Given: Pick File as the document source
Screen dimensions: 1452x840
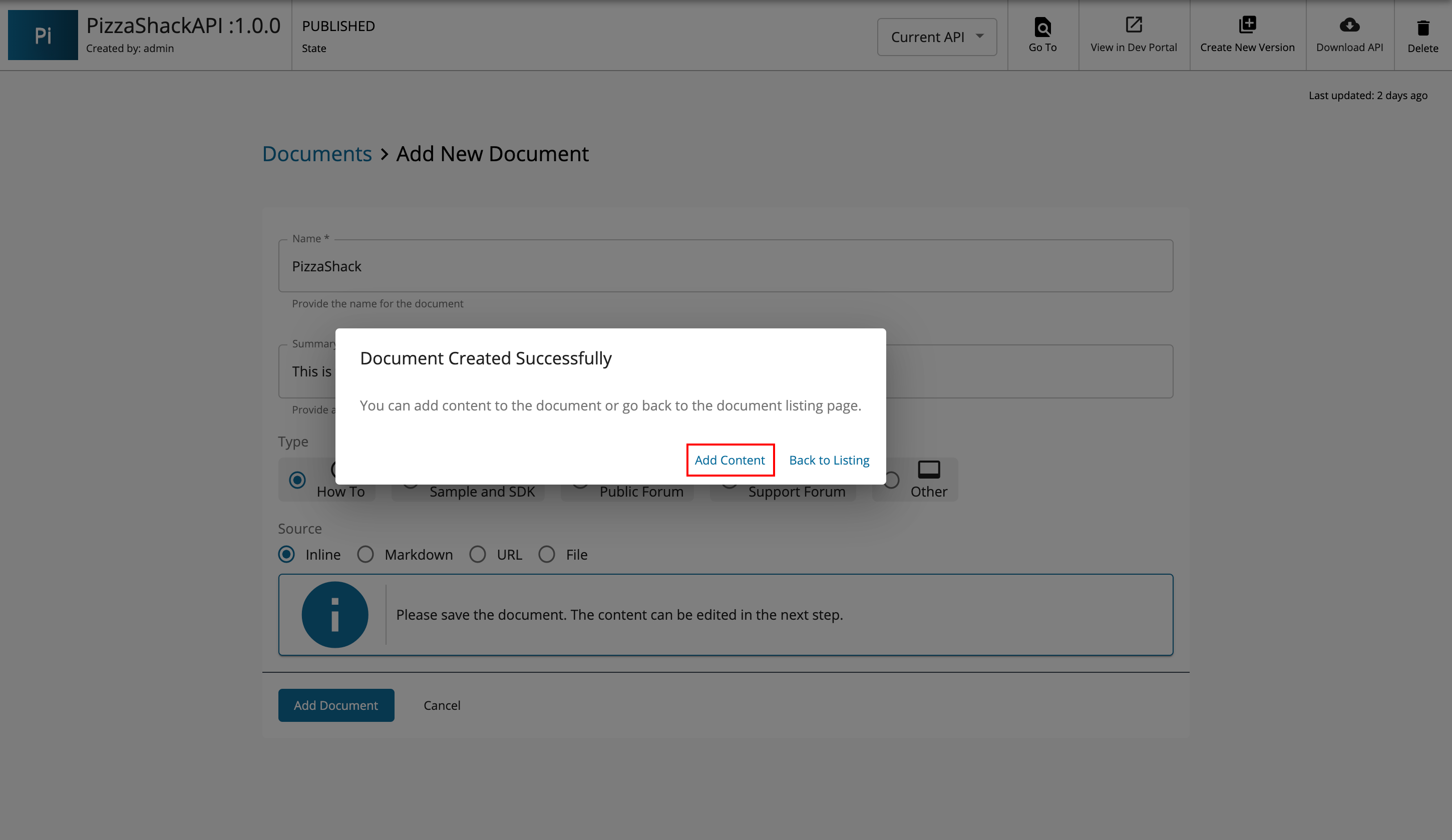Looking at the screenshot, I should [547, 554].
